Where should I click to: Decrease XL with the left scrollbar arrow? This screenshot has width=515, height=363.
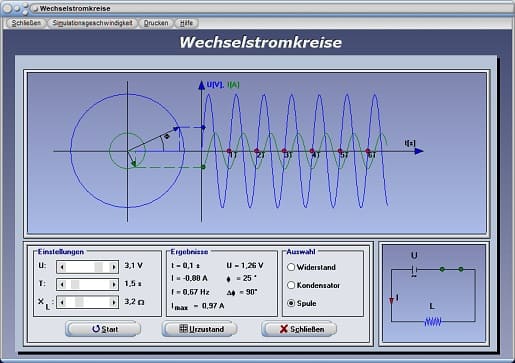(x=62, y=302)
